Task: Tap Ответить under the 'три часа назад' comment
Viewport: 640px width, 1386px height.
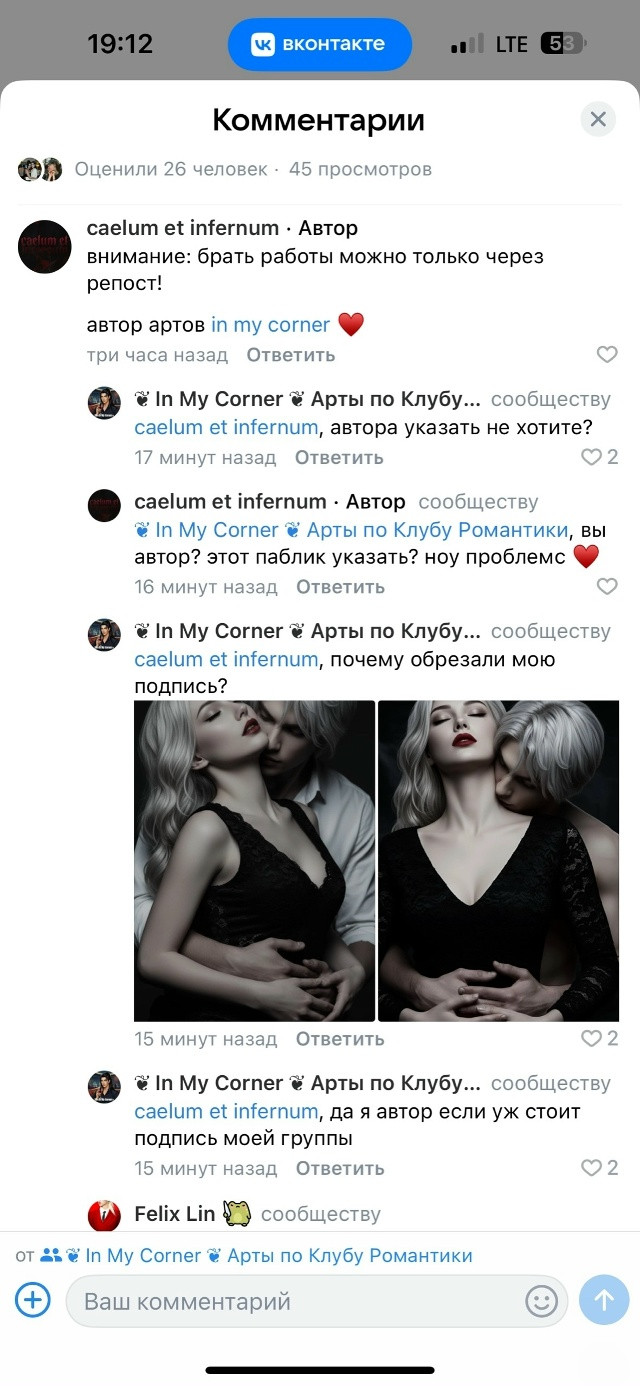Action: [291, 355]
